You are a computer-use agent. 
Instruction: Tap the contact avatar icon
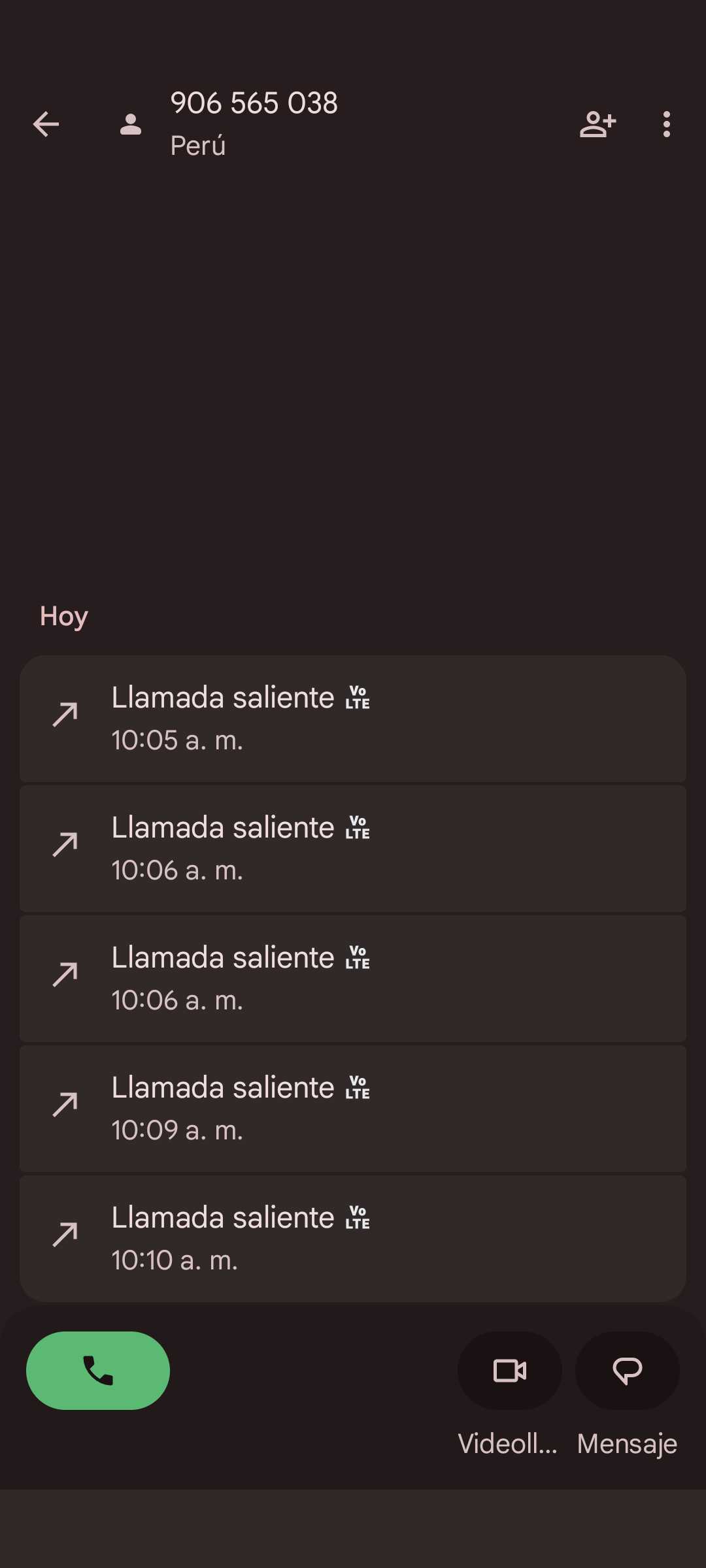pyautogui.click(x=131, y=124)
